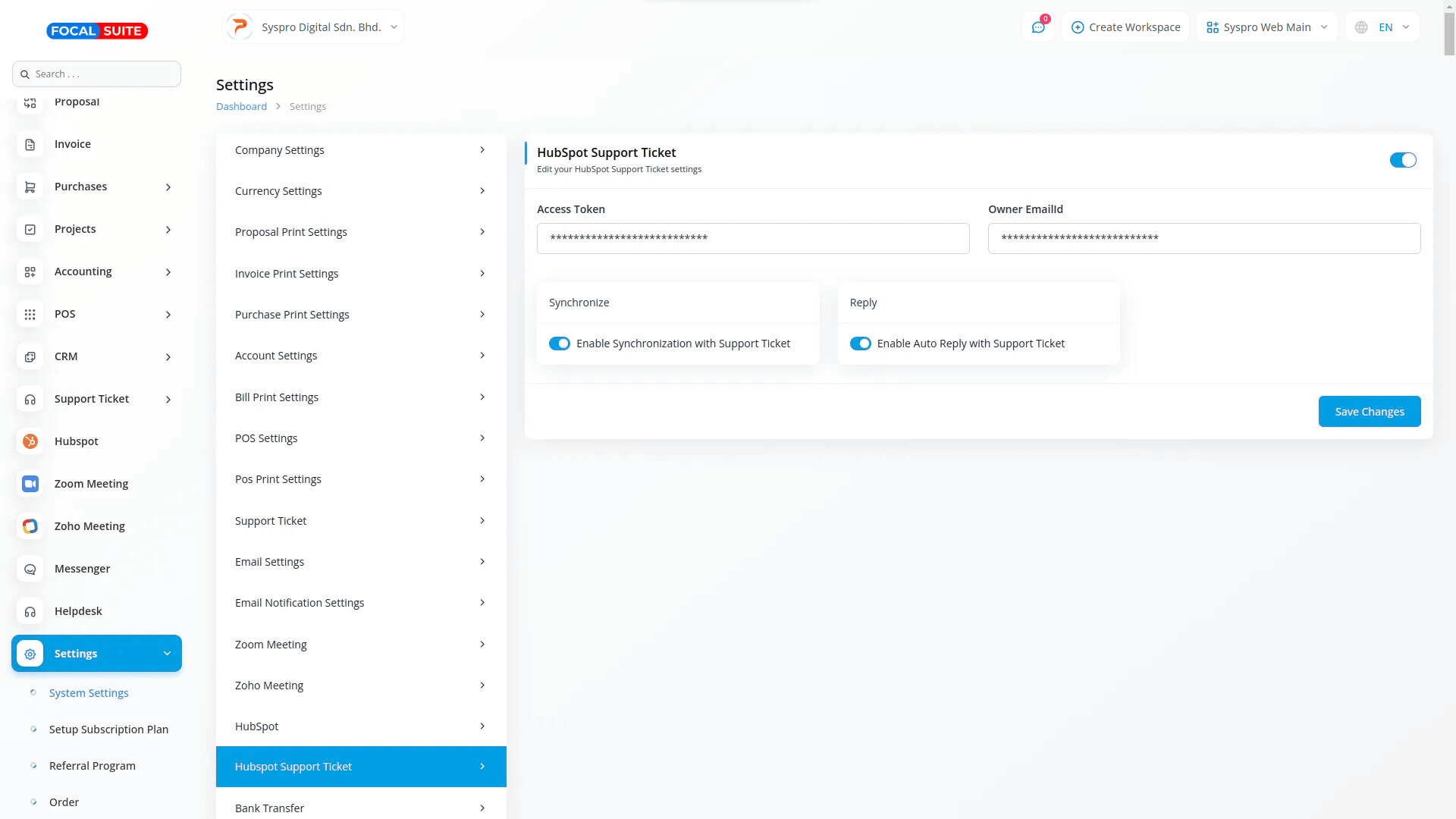1456x819 pixels.
Task: Open Messenger via its sidebar icon
Action: [x=30, y=569]
